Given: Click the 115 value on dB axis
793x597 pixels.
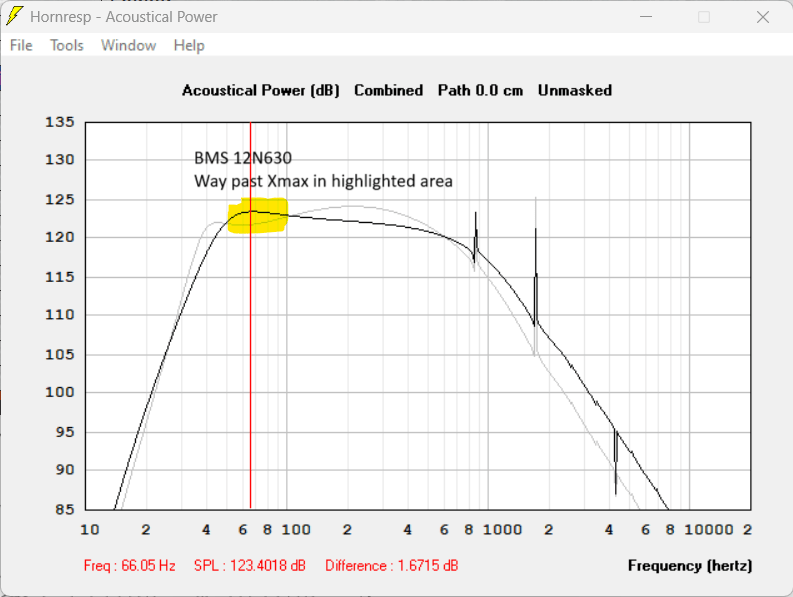Looking at the screenshot, I should click(60, 277).
